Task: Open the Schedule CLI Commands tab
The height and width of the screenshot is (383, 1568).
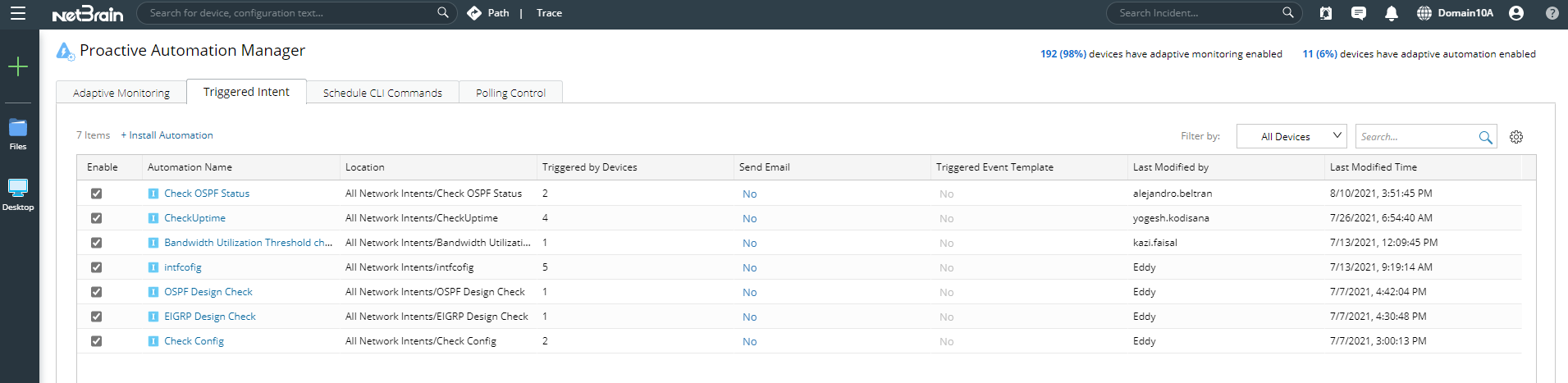Action: pos(382,93)
